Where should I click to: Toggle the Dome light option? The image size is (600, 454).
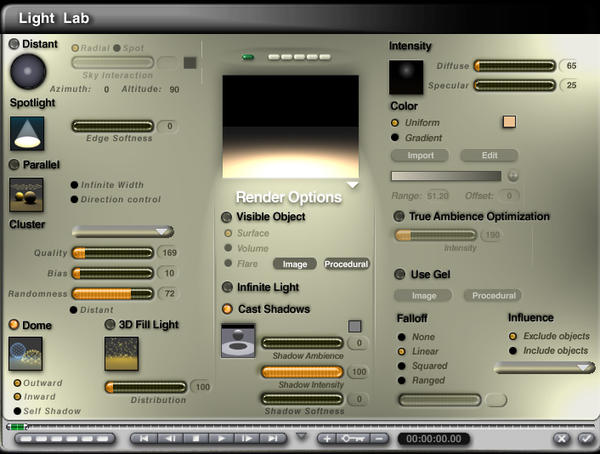point(14,325)
